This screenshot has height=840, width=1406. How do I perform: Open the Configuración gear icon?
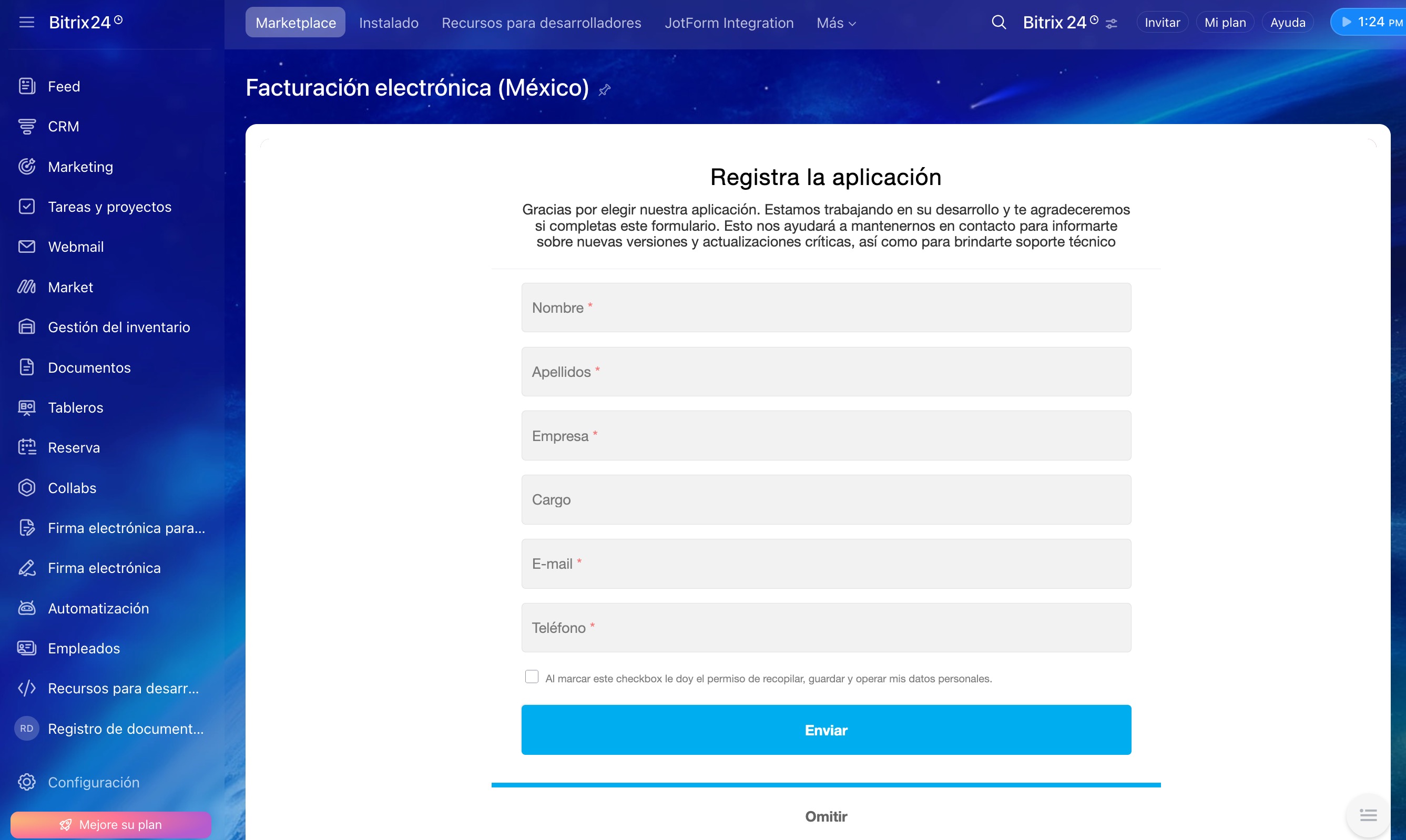[27, 782]
